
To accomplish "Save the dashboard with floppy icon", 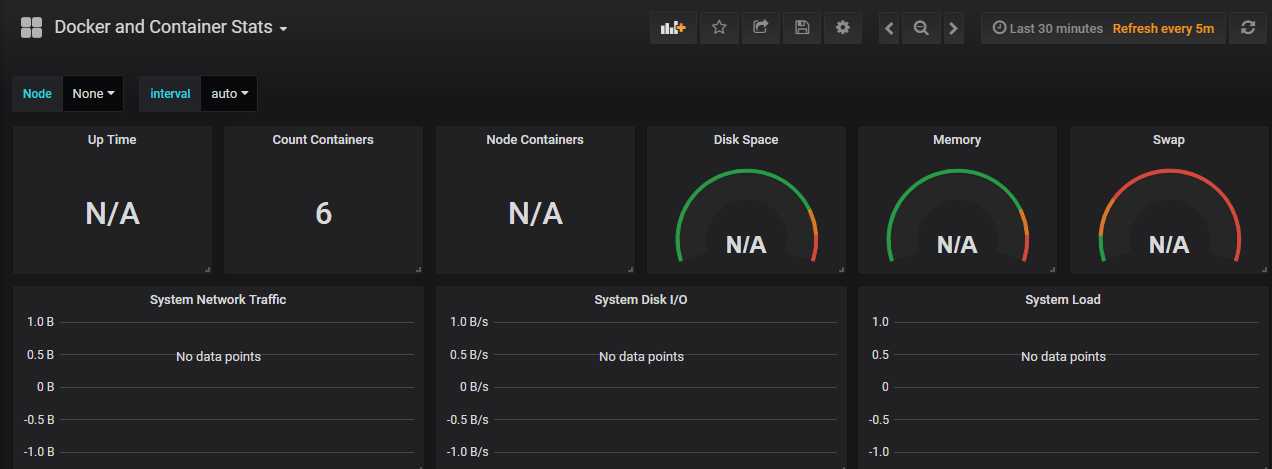I will pos(801,28).
